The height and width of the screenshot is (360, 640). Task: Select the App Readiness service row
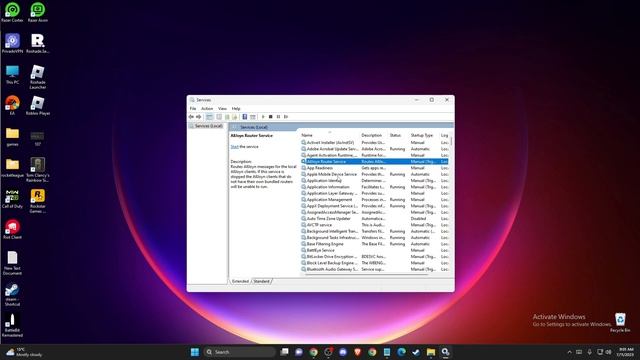point(374,168)
